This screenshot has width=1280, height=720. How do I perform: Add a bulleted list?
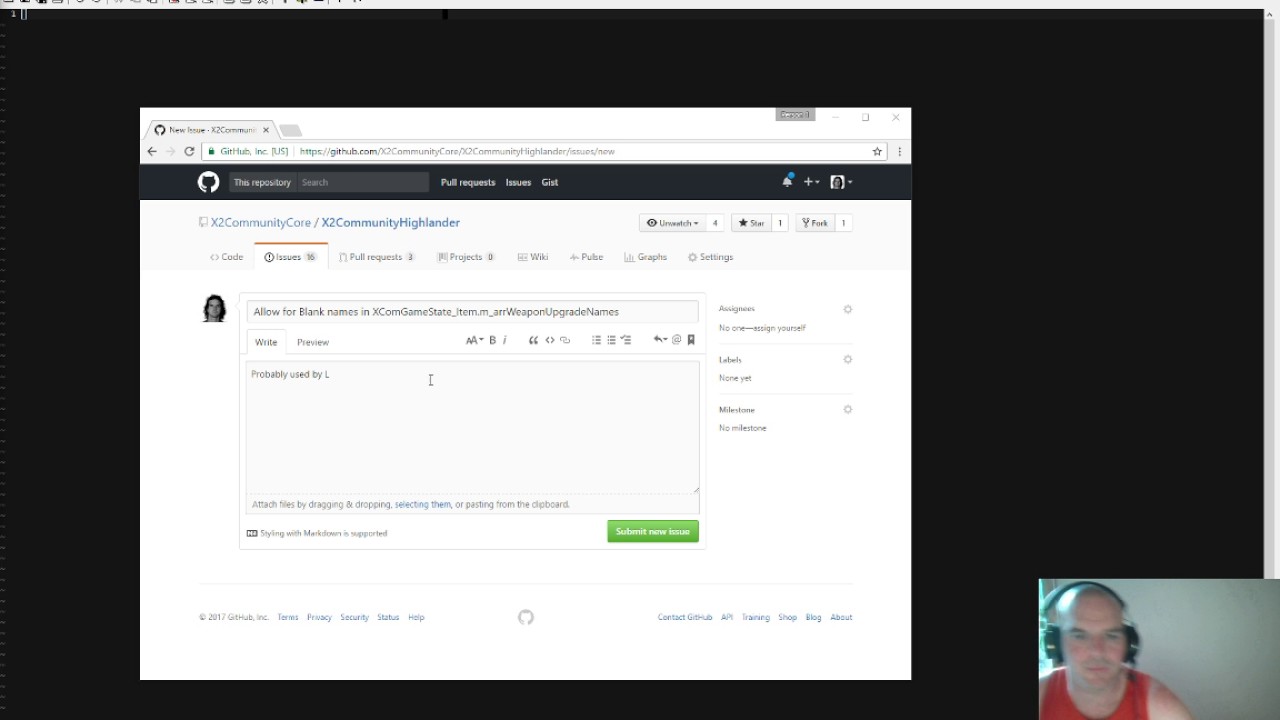(x=596, y=340)
